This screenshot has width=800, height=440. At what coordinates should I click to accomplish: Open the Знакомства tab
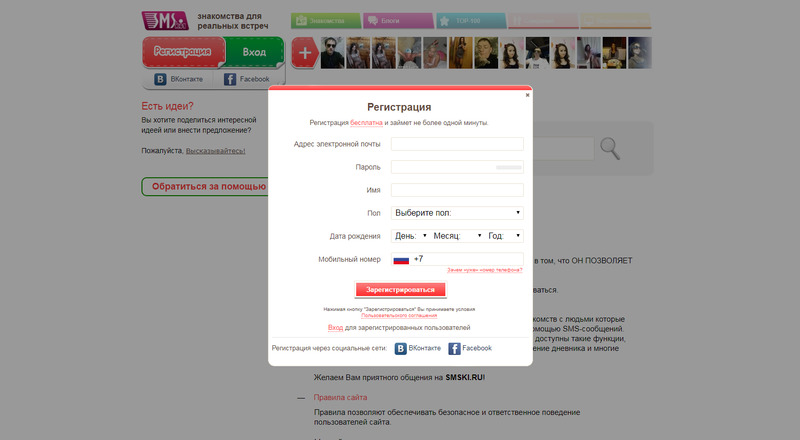tap(326, 21)
